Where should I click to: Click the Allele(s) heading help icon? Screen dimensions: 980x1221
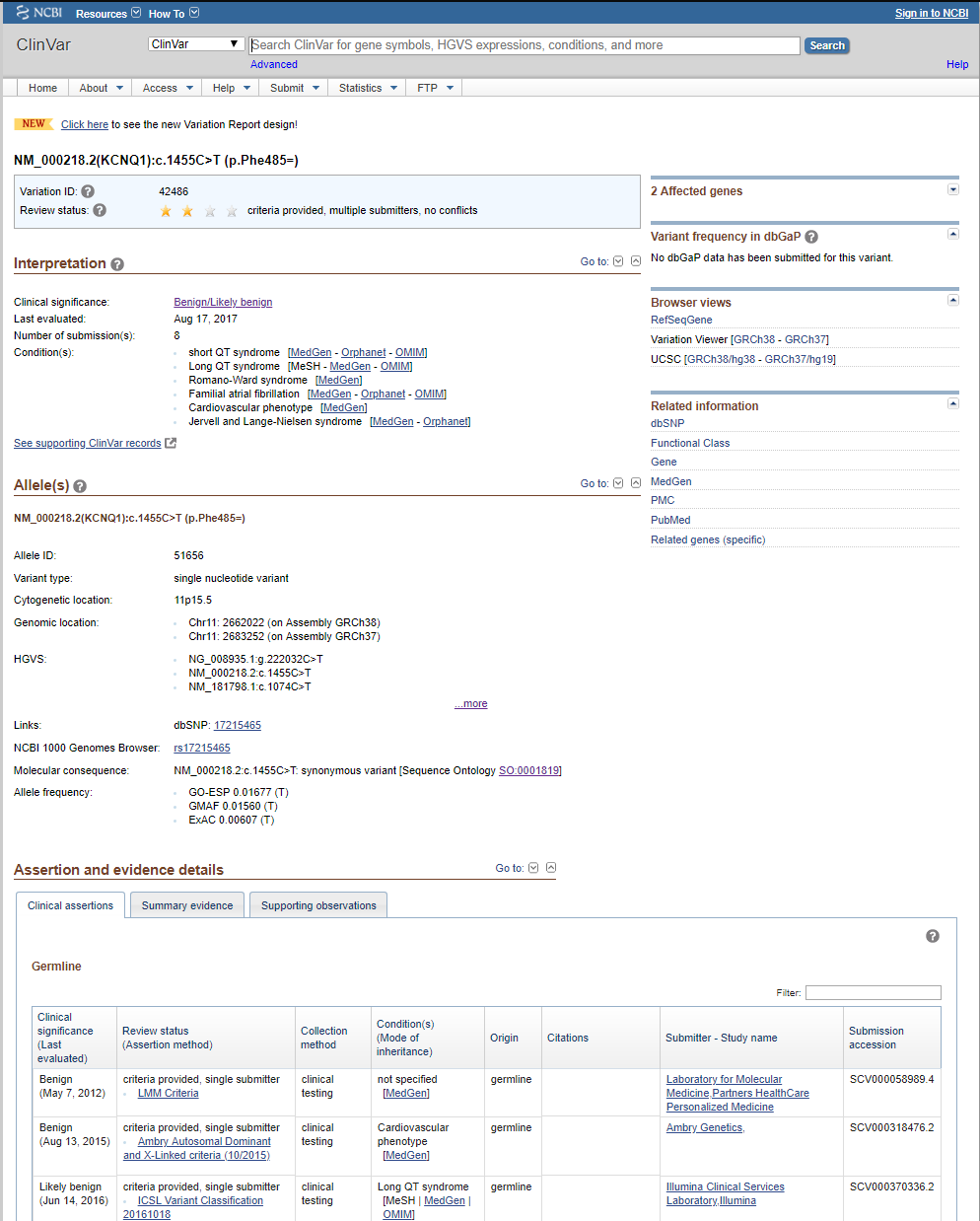(x=78, y=485)
